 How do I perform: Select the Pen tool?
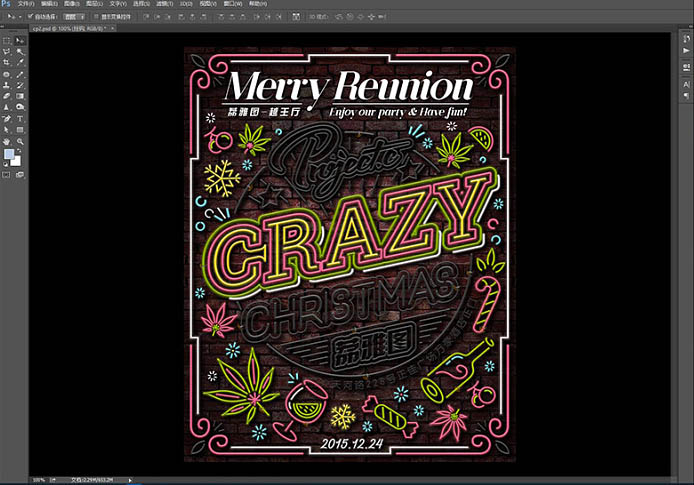(6, 118)
